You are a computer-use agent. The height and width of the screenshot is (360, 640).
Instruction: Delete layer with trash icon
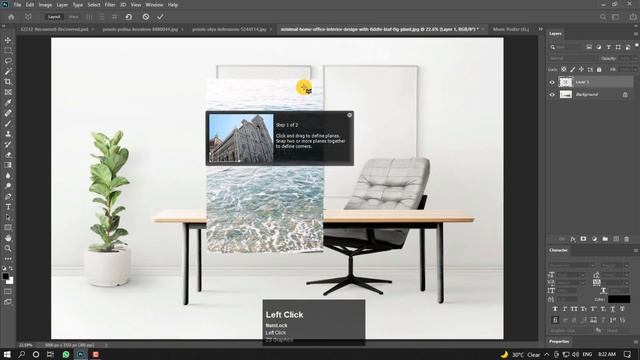[627, 239]
